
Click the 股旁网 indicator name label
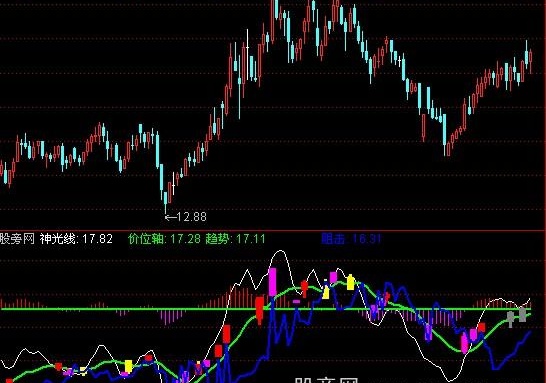17,239
